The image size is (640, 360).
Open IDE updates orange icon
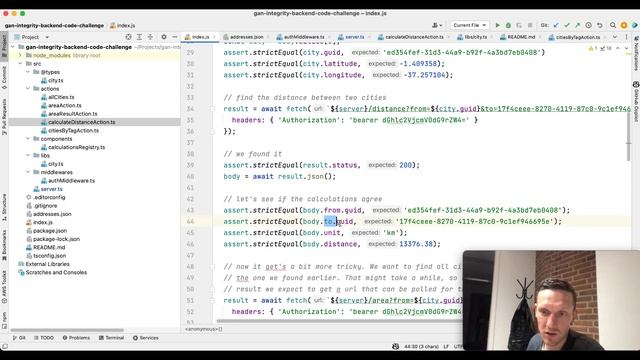[x=624, y=25]
